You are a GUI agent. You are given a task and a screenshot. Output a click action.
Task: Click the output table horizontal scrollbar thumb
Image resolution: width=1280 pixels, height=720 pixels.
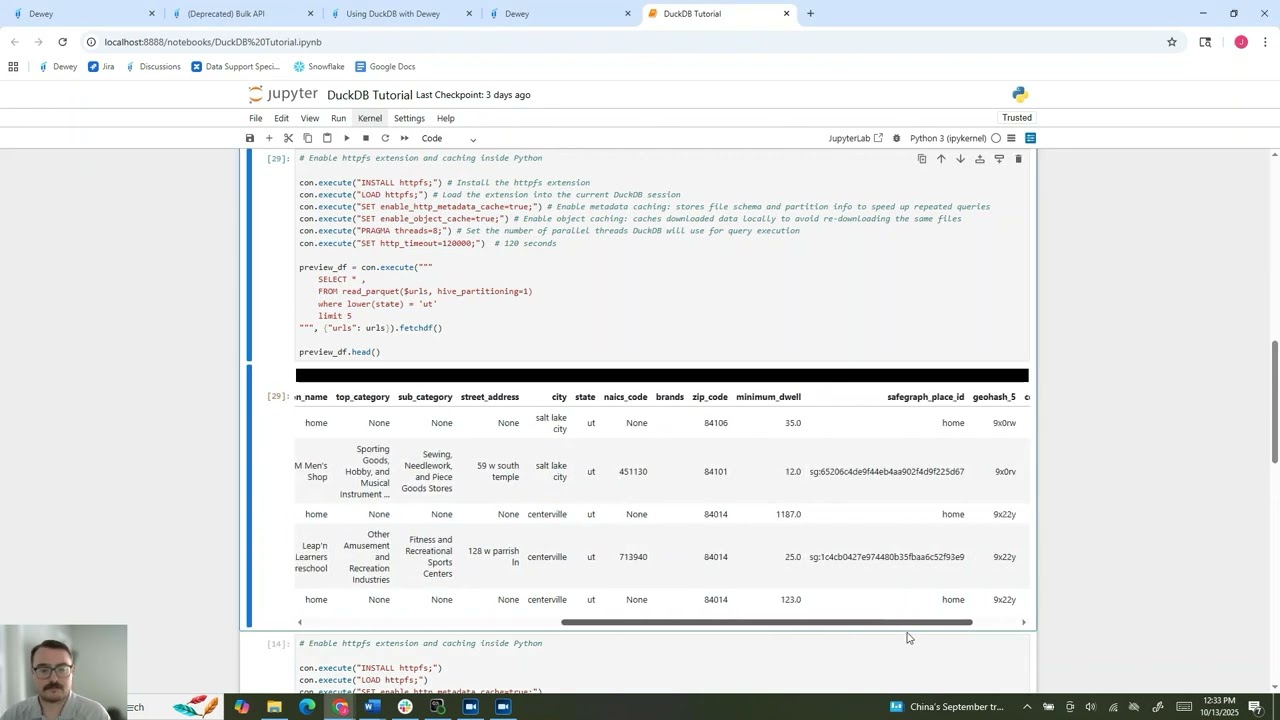click(x=767, y=622)
